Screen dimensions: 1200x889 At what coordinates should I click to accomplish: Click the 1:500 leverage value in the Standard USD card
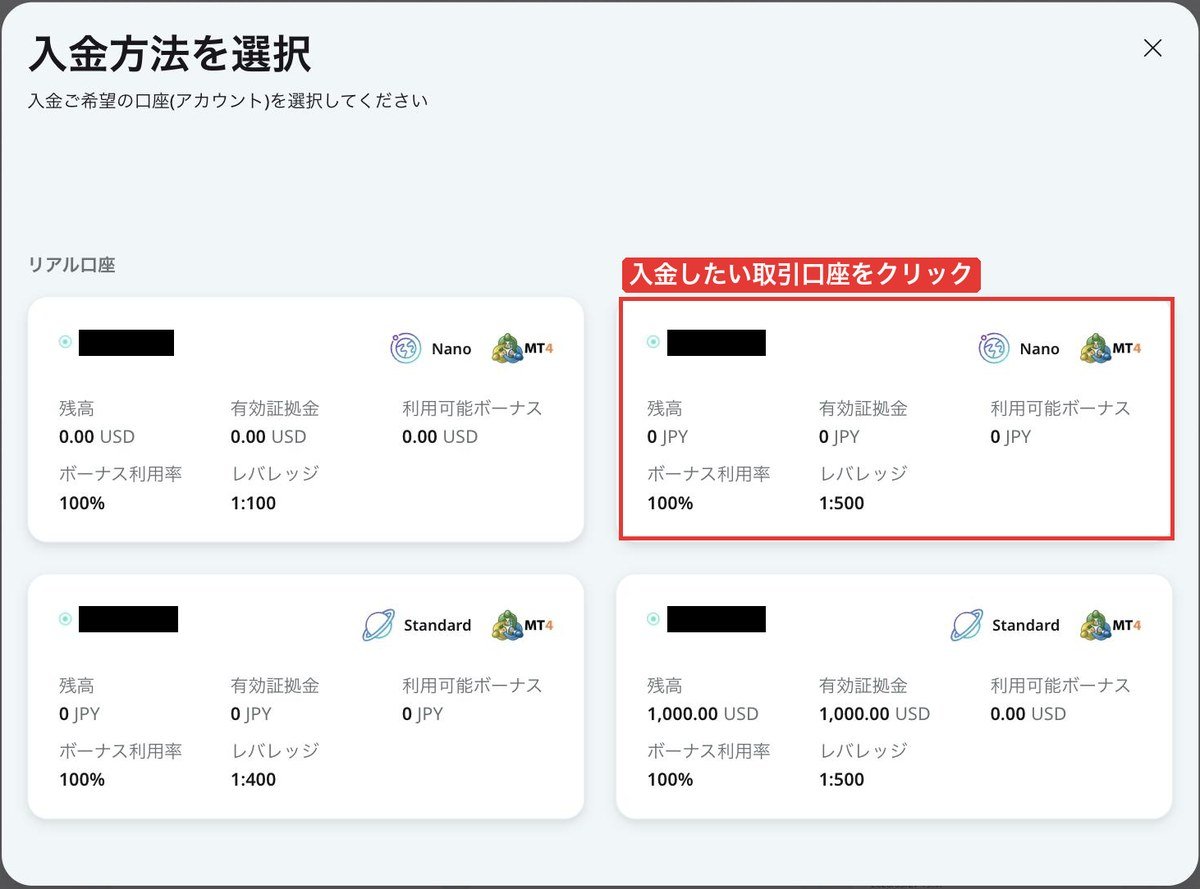pos(841,780)
